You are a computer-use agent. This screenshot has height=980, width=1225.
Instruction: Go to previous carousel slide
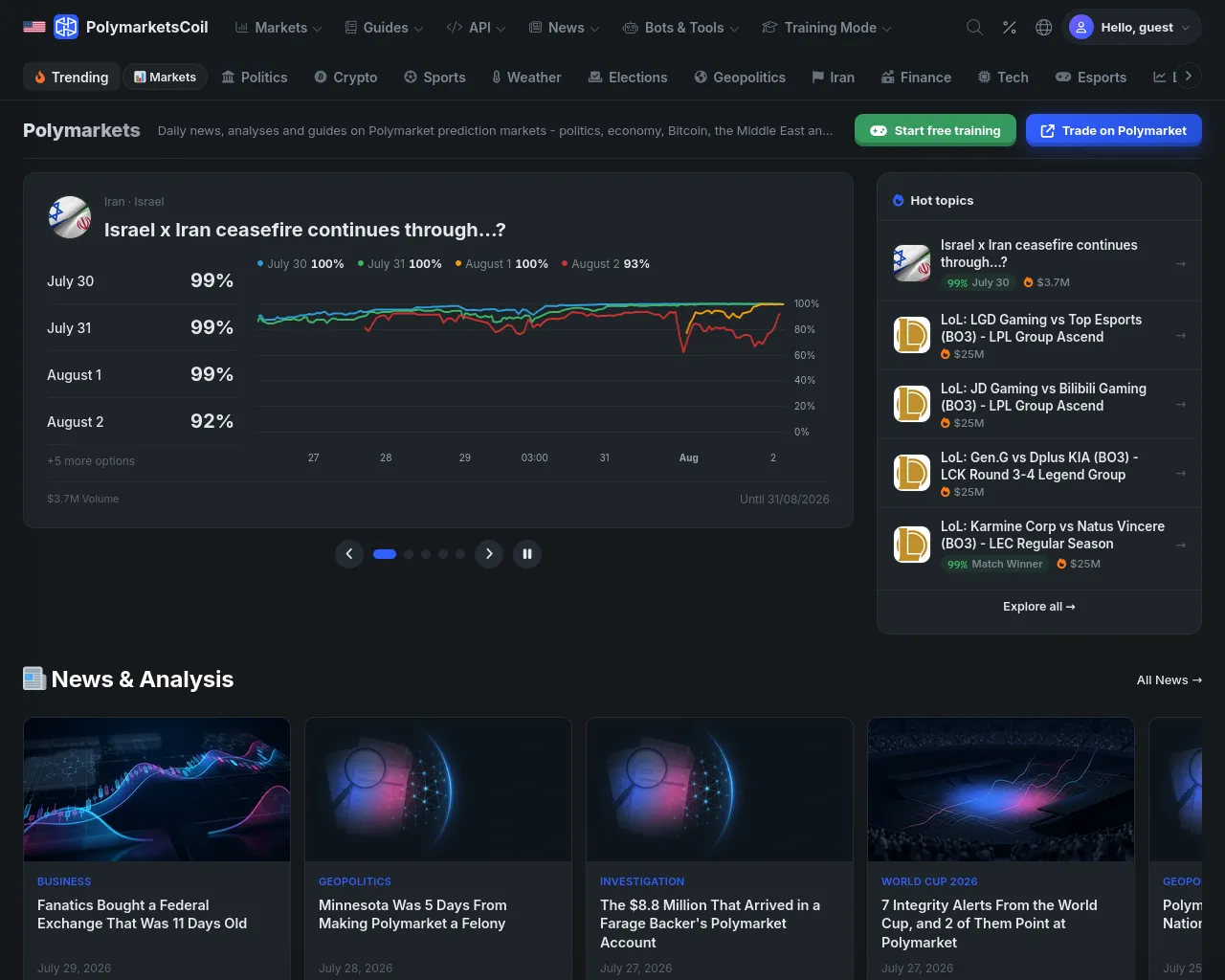(x=349, y=553)
